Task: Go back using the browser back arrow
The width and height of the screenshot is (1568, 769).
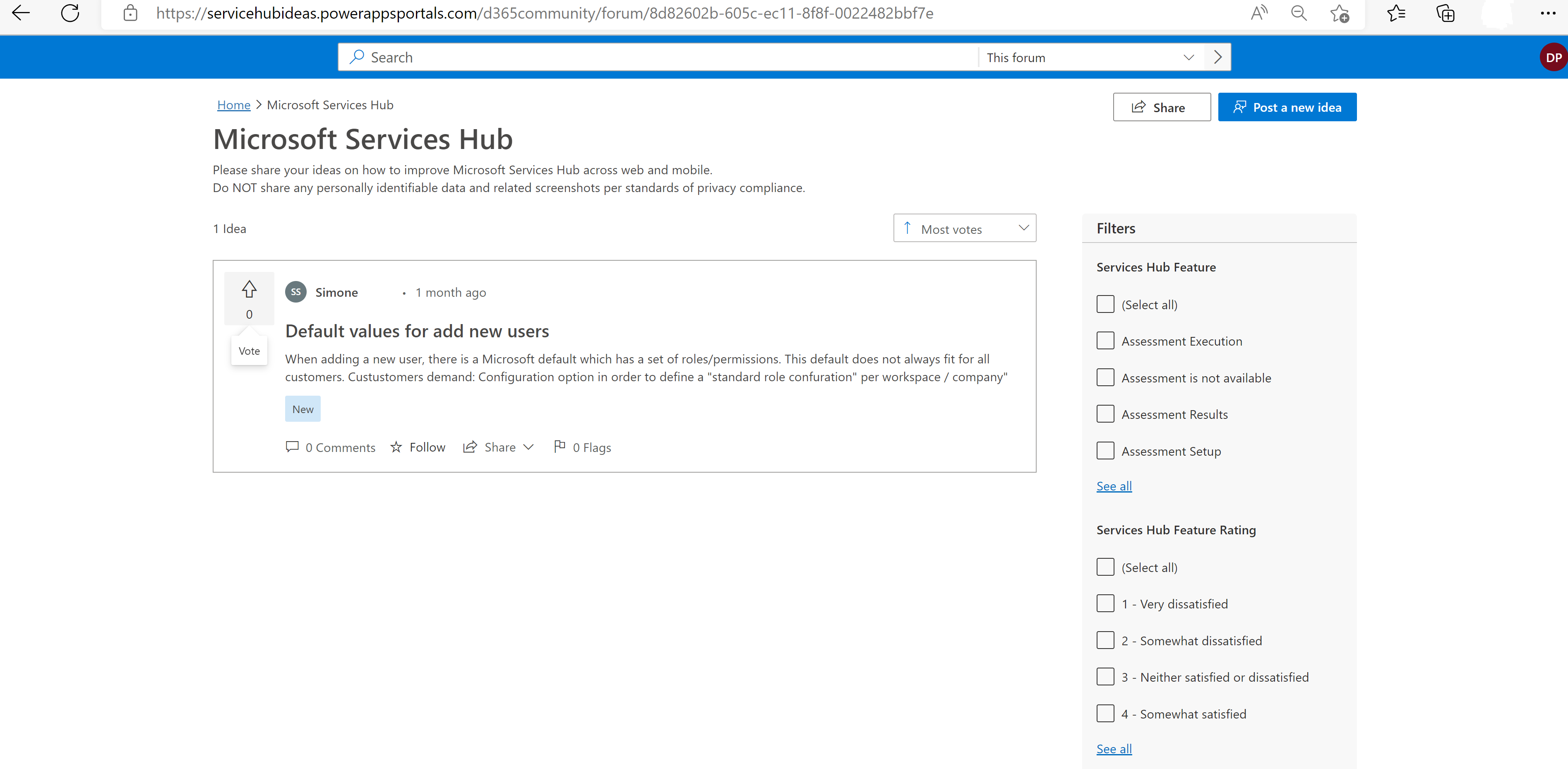Action: 21,13
